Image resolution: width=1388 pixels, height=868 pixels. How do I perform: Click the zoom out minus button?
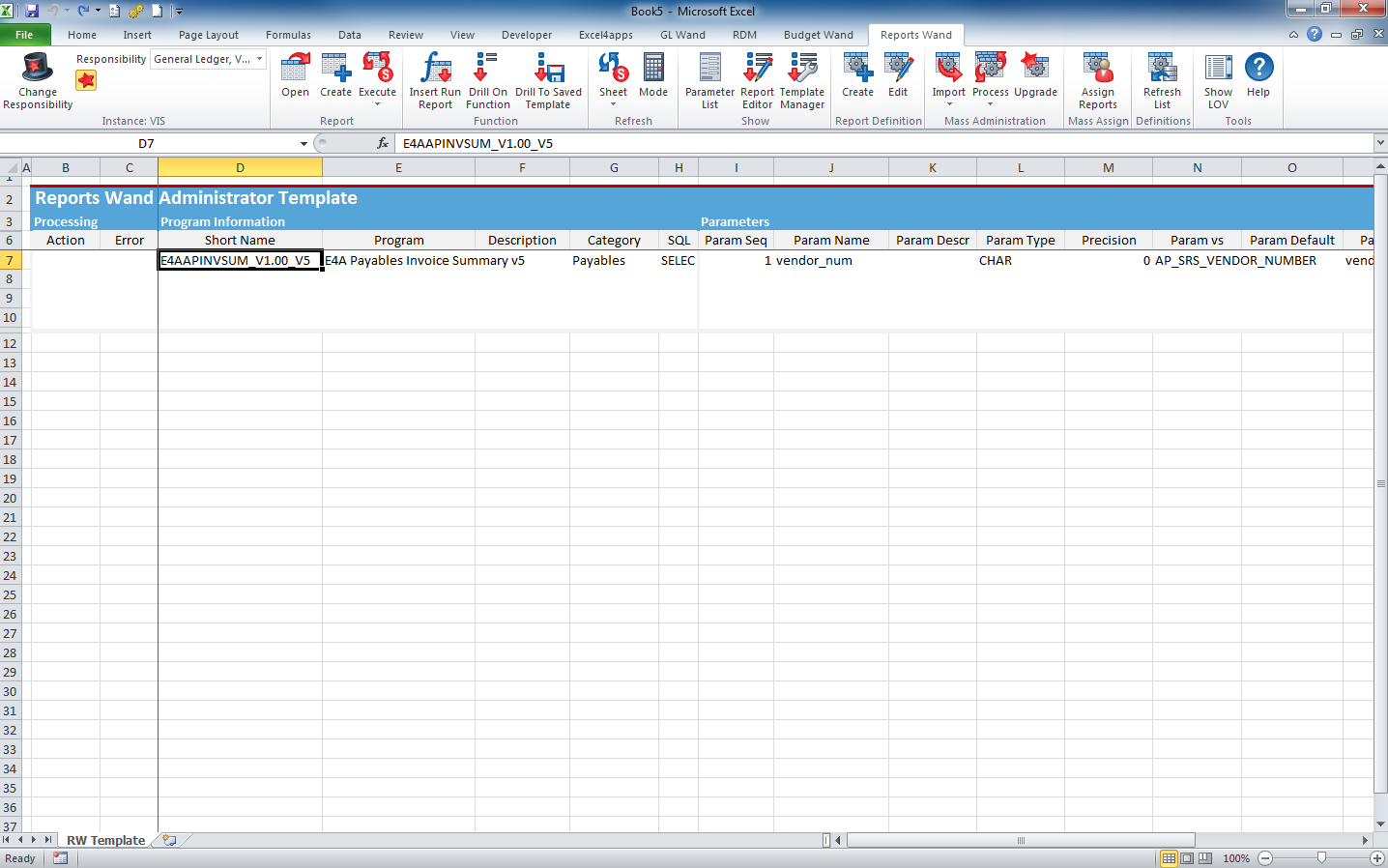tap(1265, 858)
